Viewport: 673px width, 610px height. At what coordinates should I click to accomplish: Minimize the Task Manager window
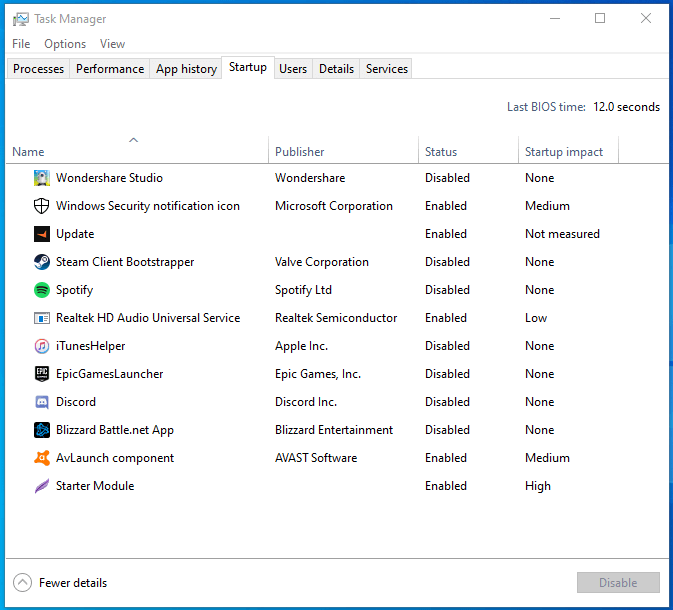click(x=555, y=18)
